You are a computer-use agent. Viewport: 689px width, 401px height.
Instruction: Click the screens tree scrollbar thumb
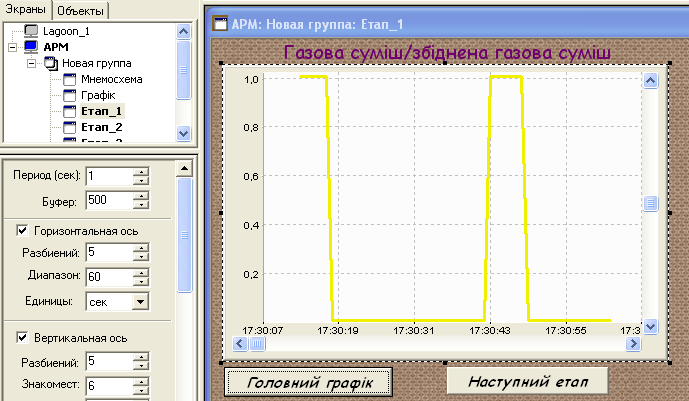(183, 69)
